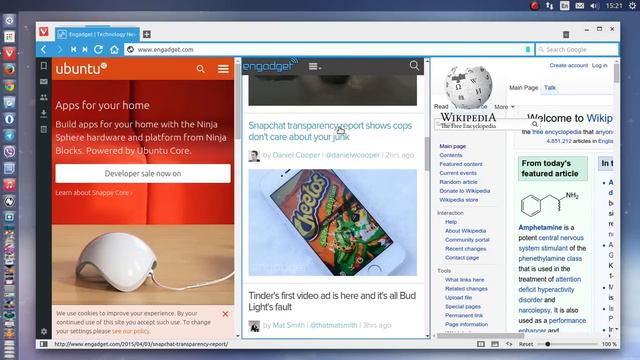640x360 pixels.
Task: Open Wikipedia Random article link
Action: pyautogui.click(x=458, y=182)
